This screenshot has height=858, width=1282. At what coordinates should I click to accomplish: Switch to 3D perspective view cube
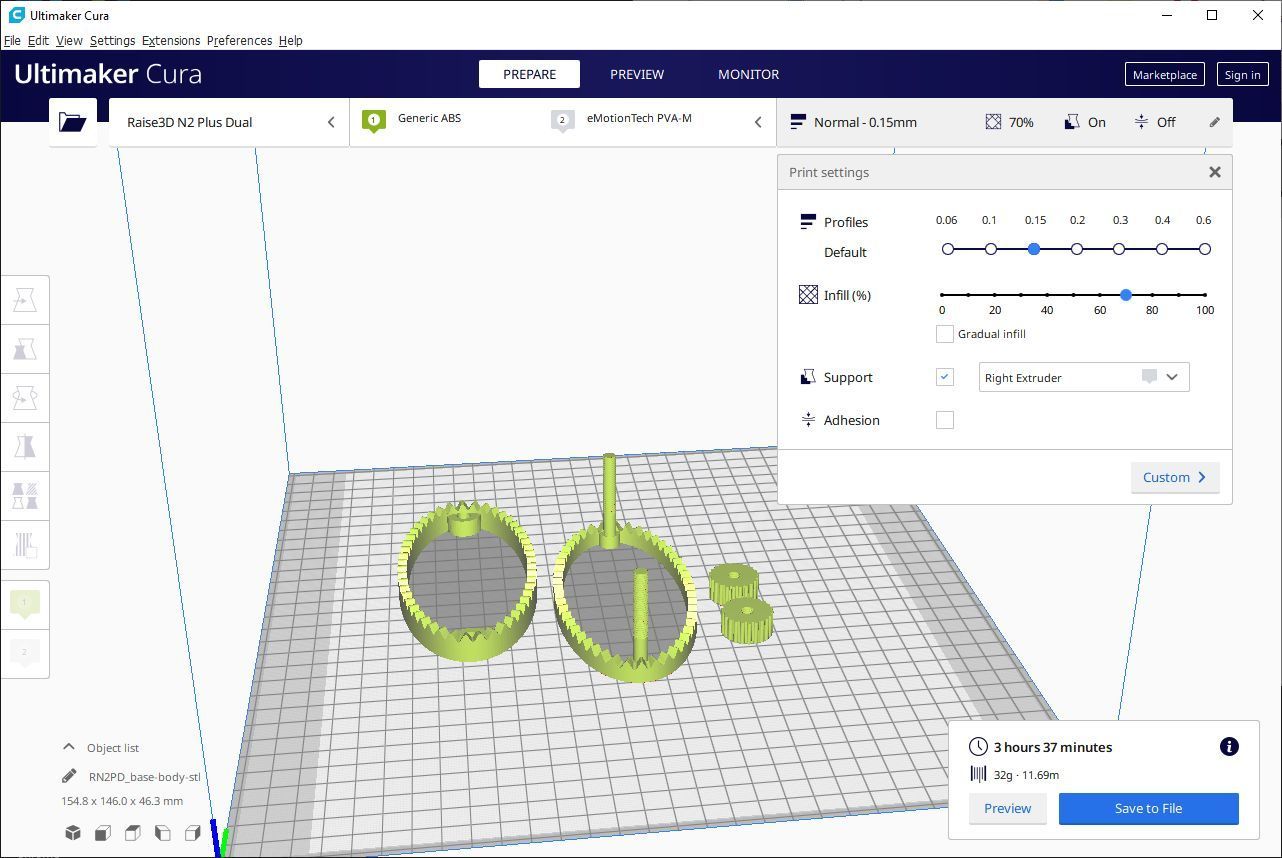(x=73, y=833)
